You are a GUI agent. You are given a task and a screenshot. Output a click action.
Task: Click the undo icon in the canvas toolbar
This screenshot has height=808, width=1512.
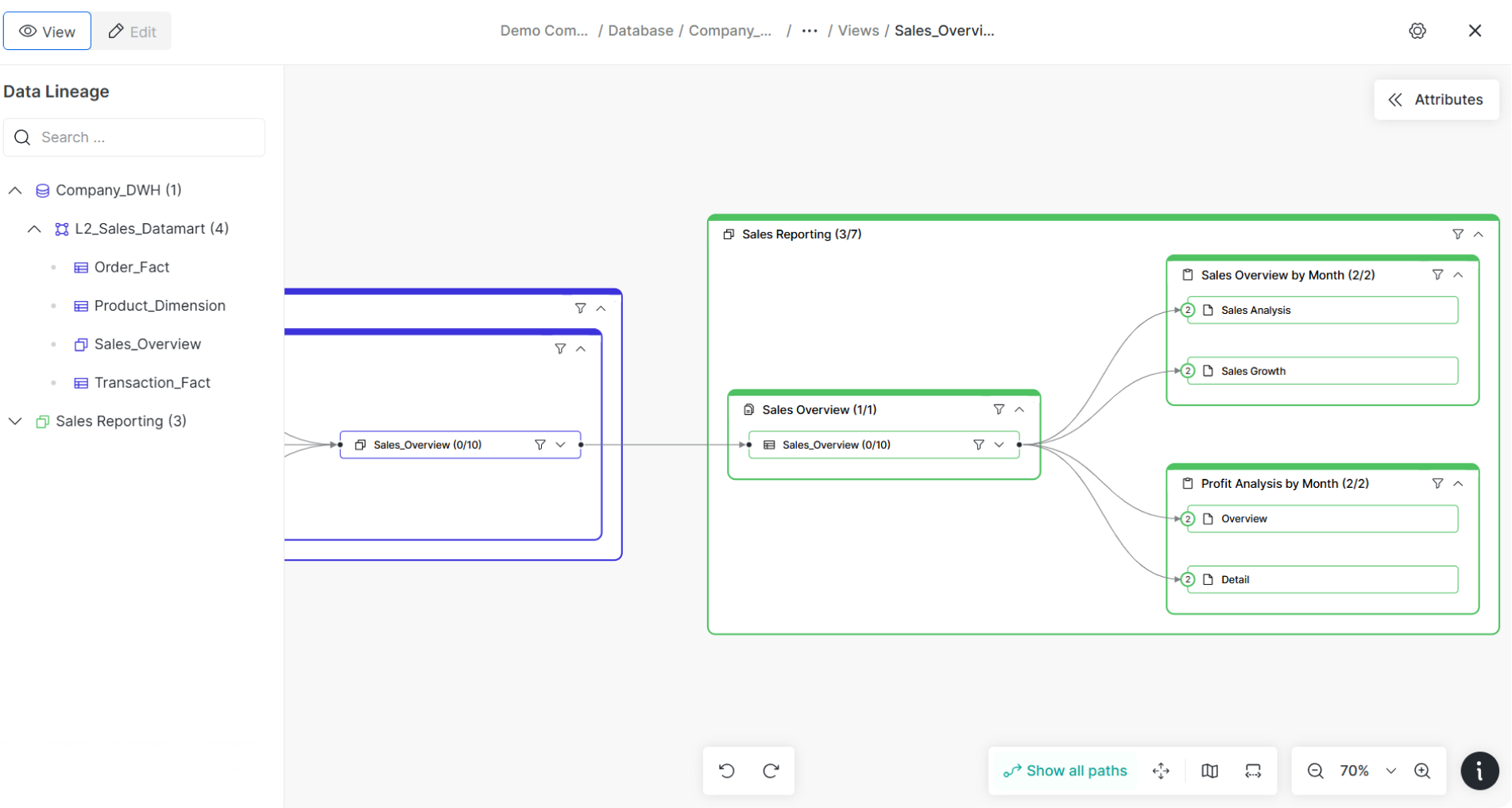click(x=726, y=771)
